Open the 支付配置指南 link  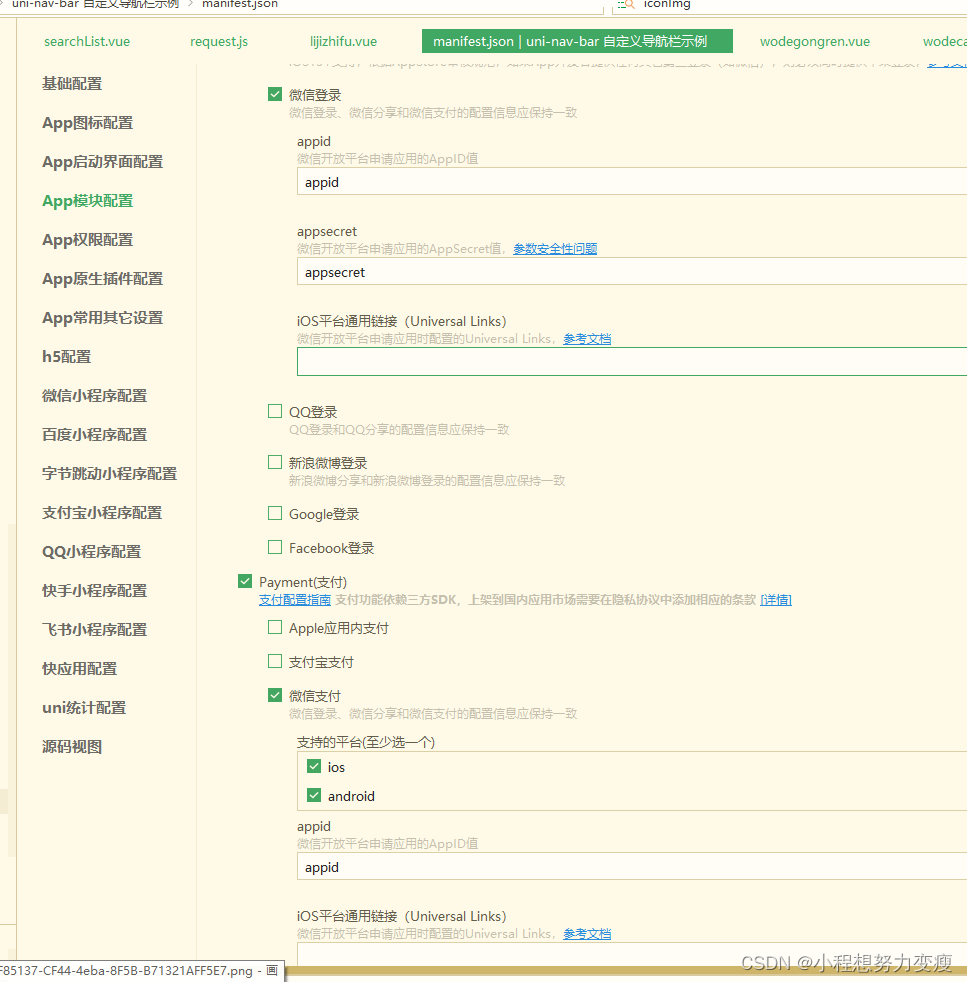pos(295,599)
